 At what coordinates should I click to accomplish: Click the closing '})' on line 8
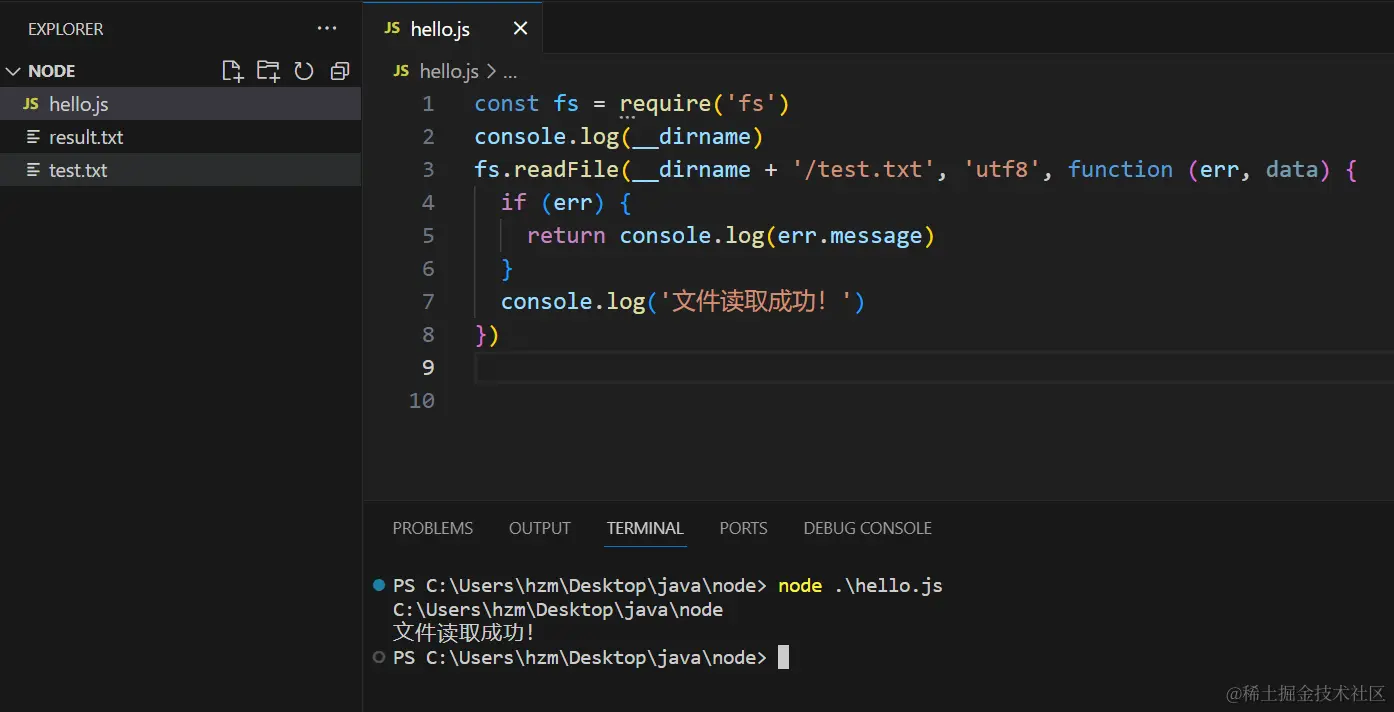487,335
